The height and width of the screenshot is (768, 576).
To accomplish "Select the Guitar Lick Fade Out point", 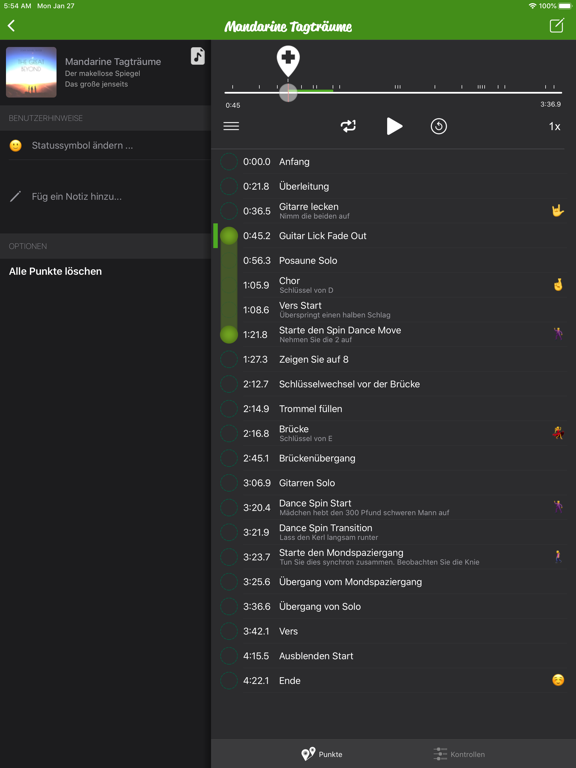I will 392,236.
